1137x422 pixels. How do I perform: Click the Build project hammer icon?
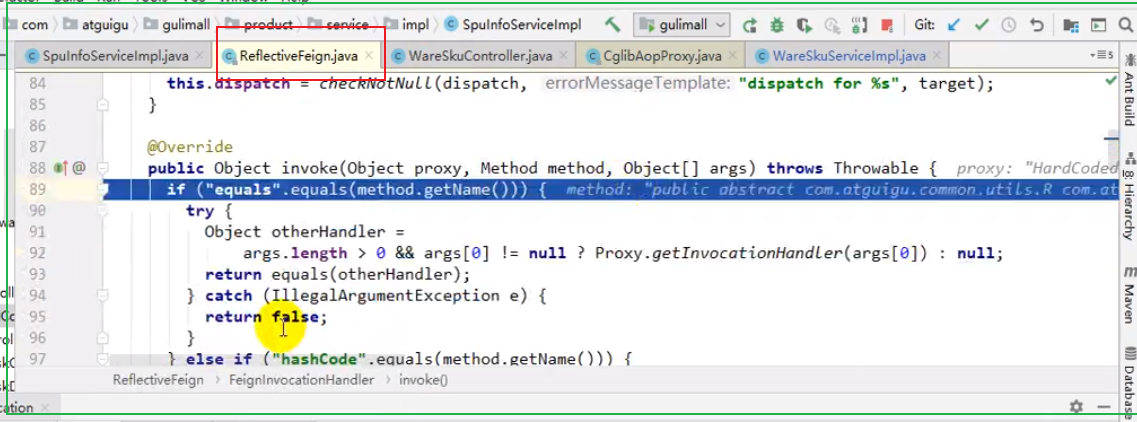click(x=613, y=25)
